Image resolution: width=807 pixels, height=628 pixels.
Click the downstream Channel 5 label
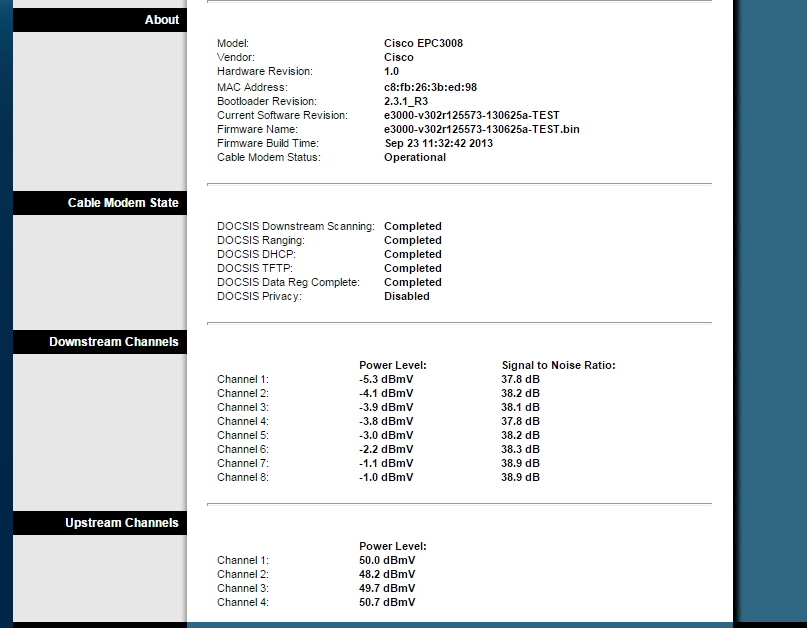pyautogui.click(x=242, y=435)
